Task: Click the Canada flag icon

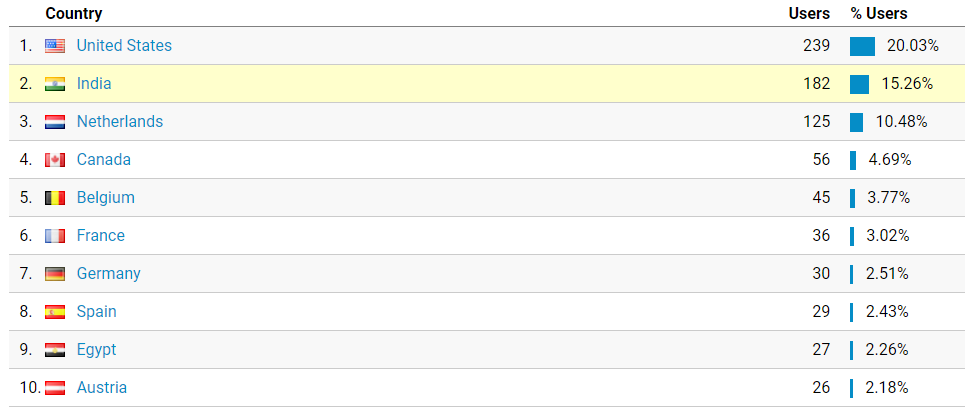Action: [55, 160]
